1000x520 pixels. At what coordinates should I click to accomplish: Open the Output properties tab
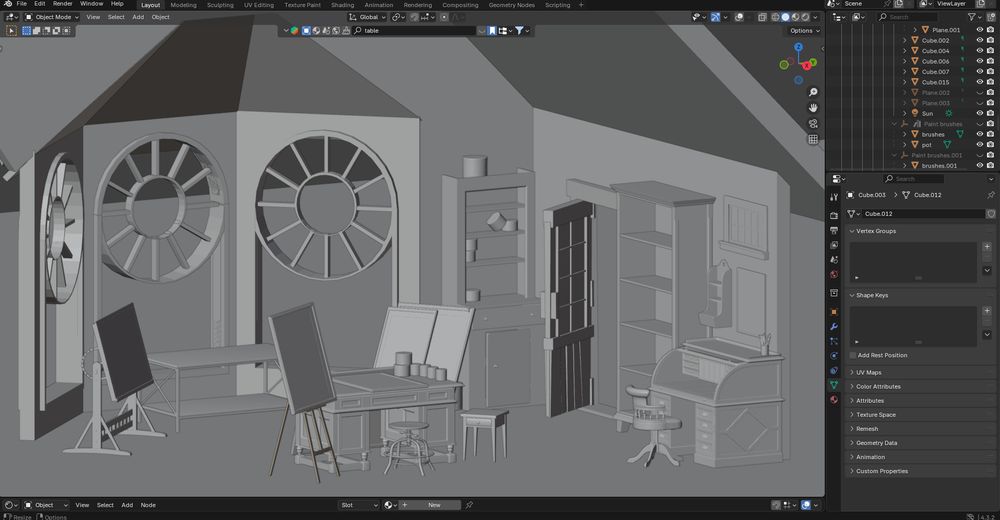(834, 230)
